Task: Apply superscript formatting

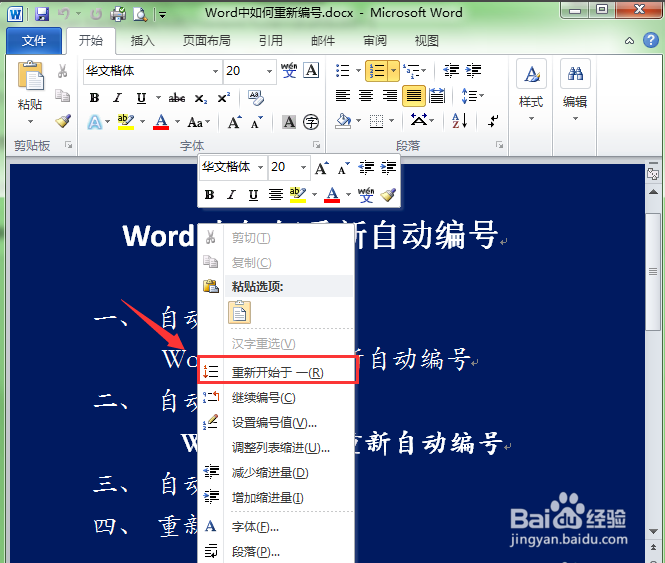Action: (223, 98)
